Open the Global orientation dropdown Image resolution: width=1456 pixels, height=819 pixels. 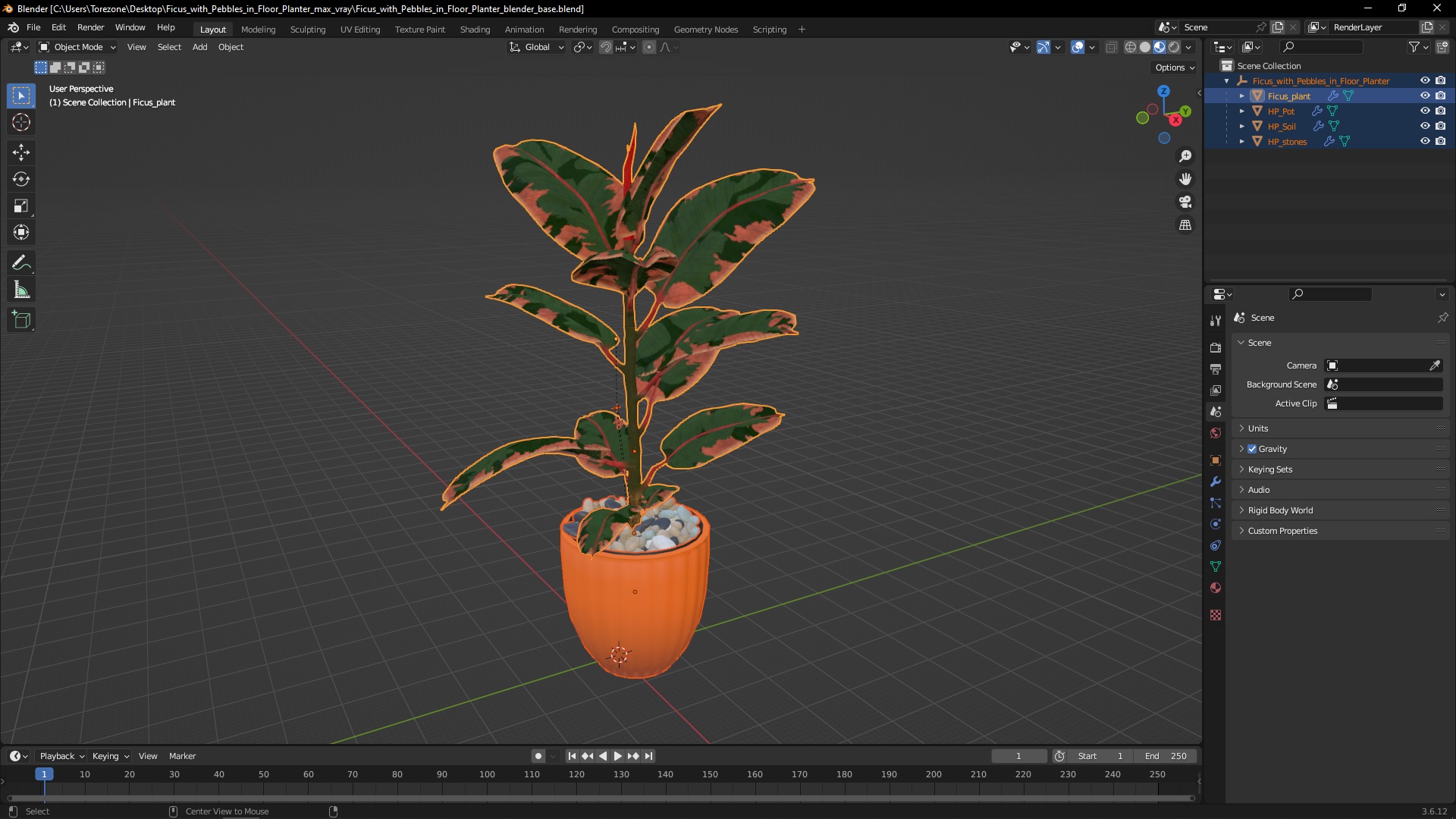[537, 47]
